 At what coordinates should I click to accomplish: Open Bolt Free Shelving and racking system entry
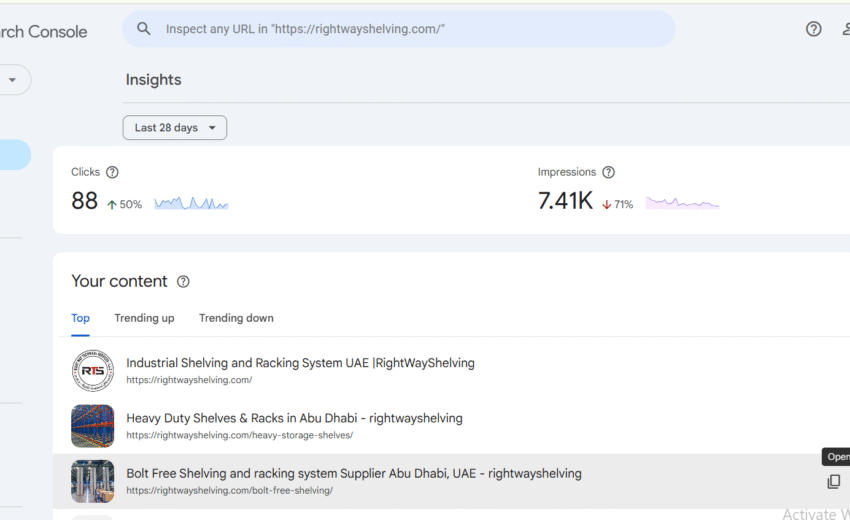click(x=353, y=473)
